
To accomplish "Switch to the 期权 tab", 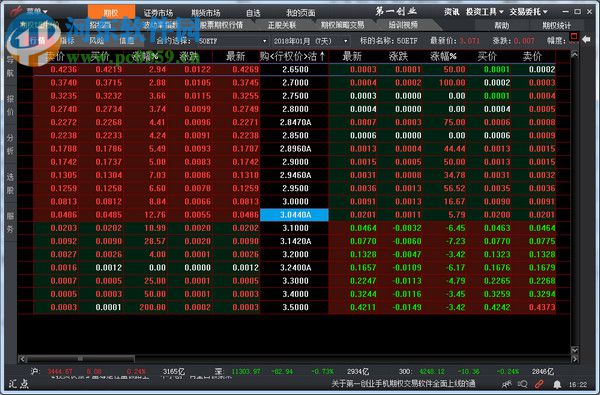I will tap(111, 13).
